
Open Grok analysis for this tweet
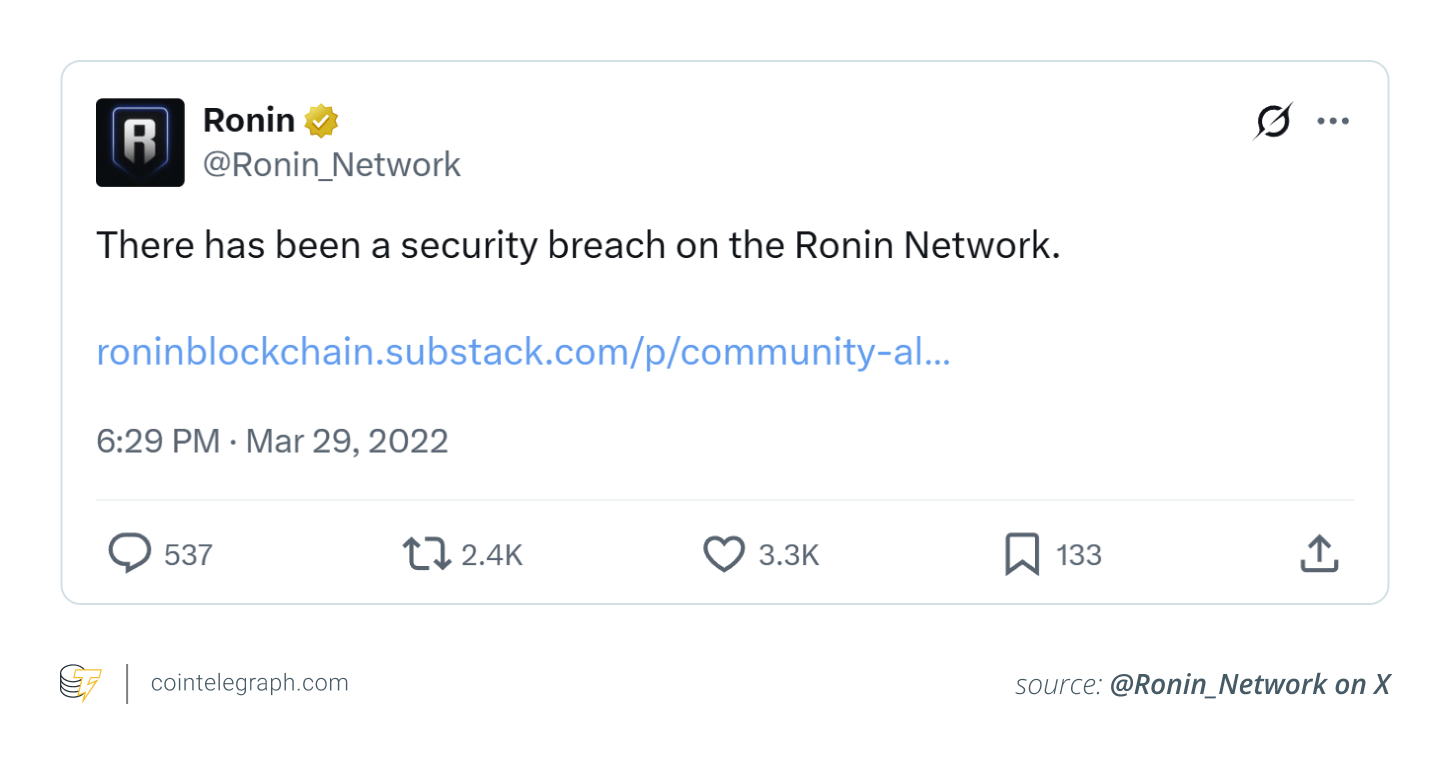click(1272, 120)
